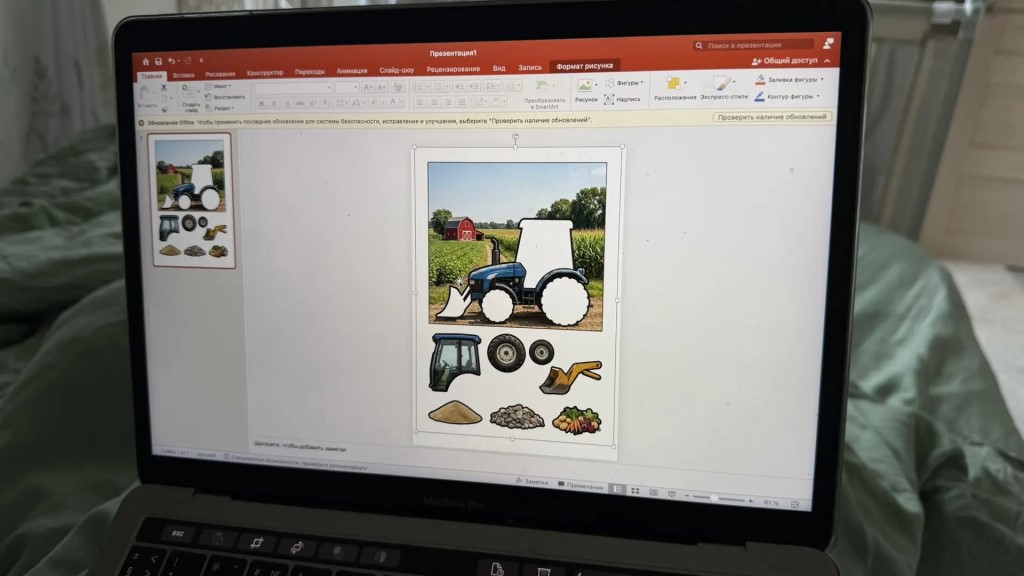Screen dimensions: 1024x576
Task: Click the Save icon in title bar
Action: (158, 61)
